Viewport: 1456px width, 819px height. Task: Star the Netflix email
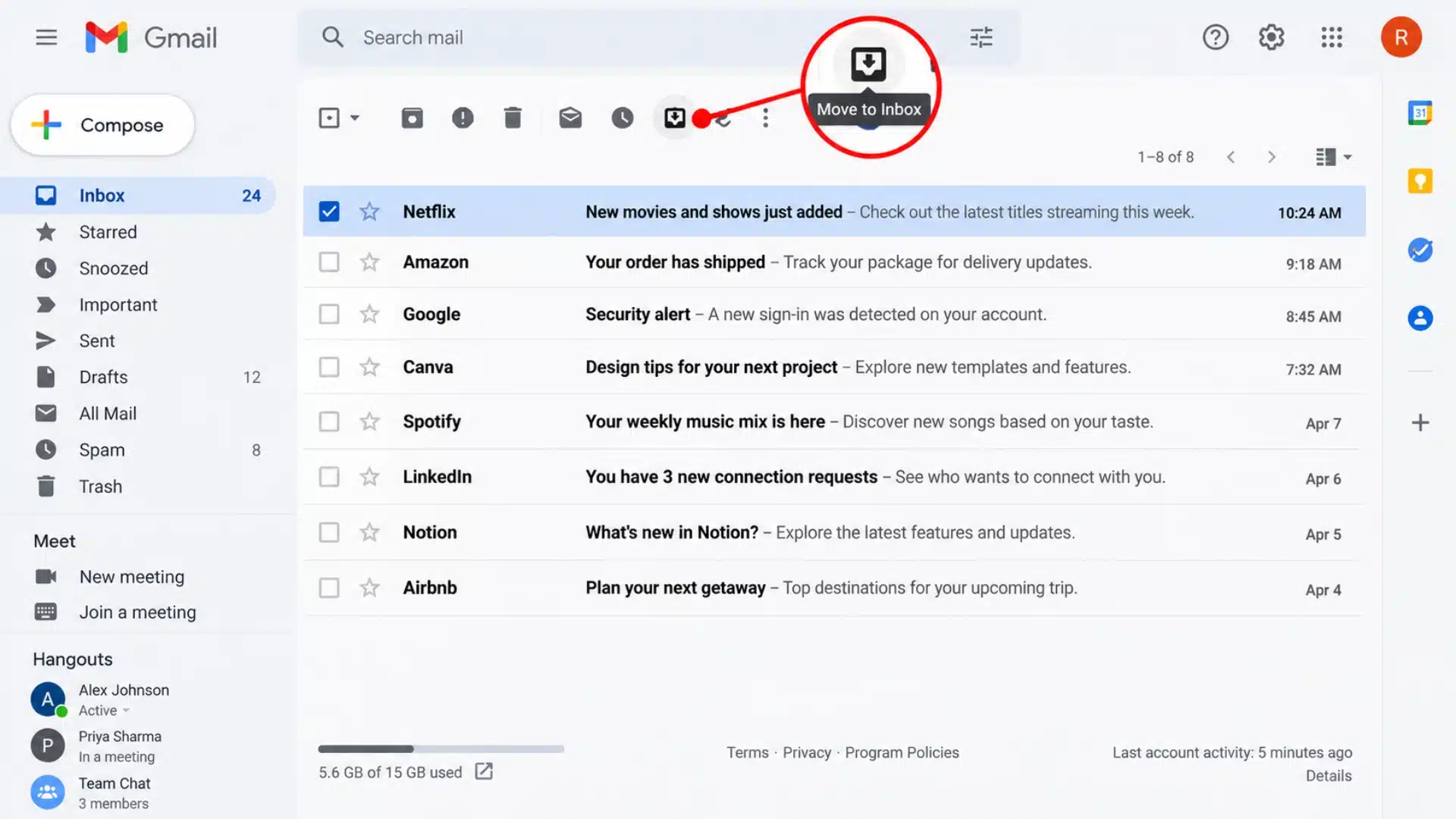coord(369,211)
